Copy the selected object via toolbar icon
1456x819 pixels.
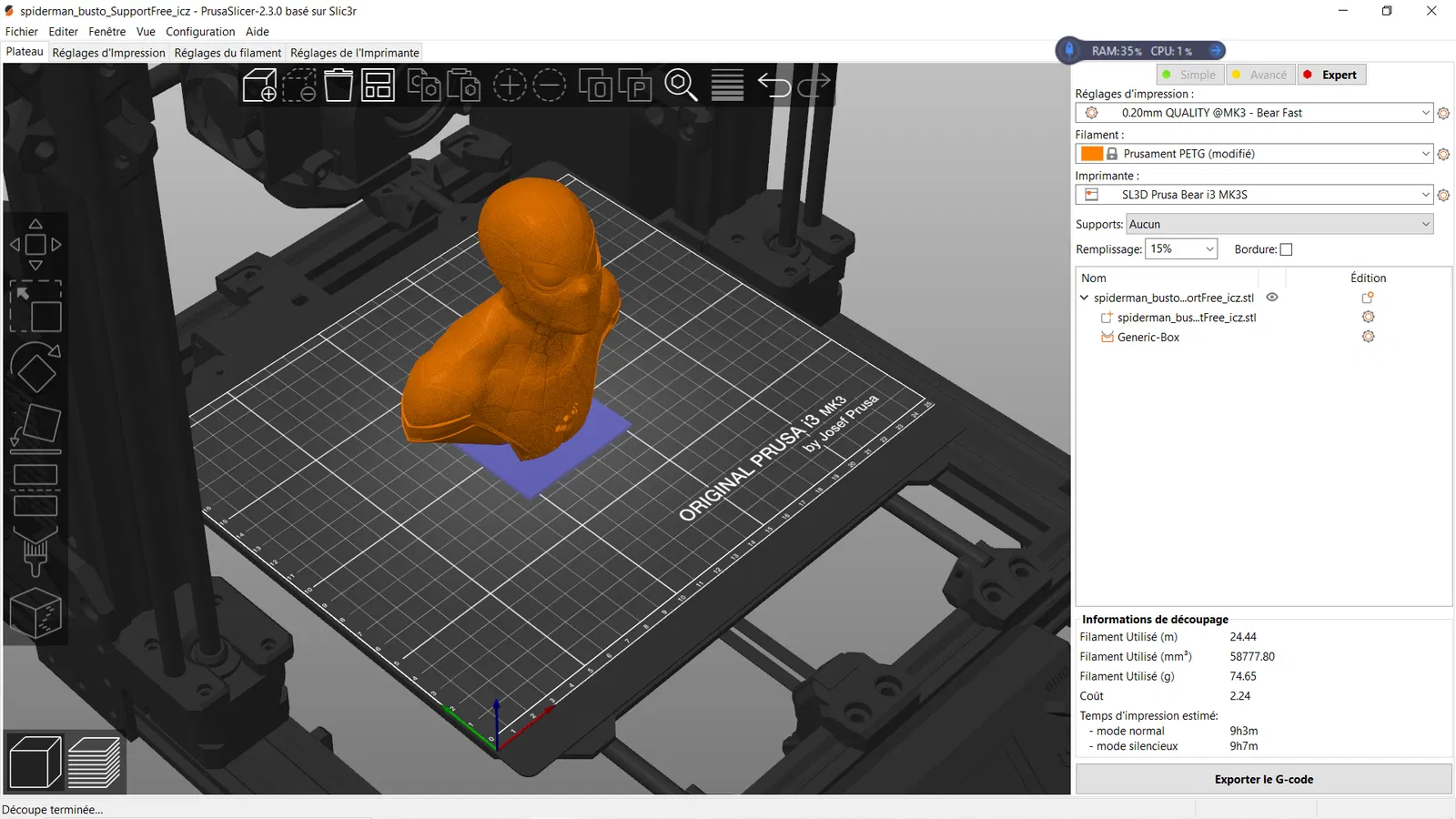click(424, 85)
